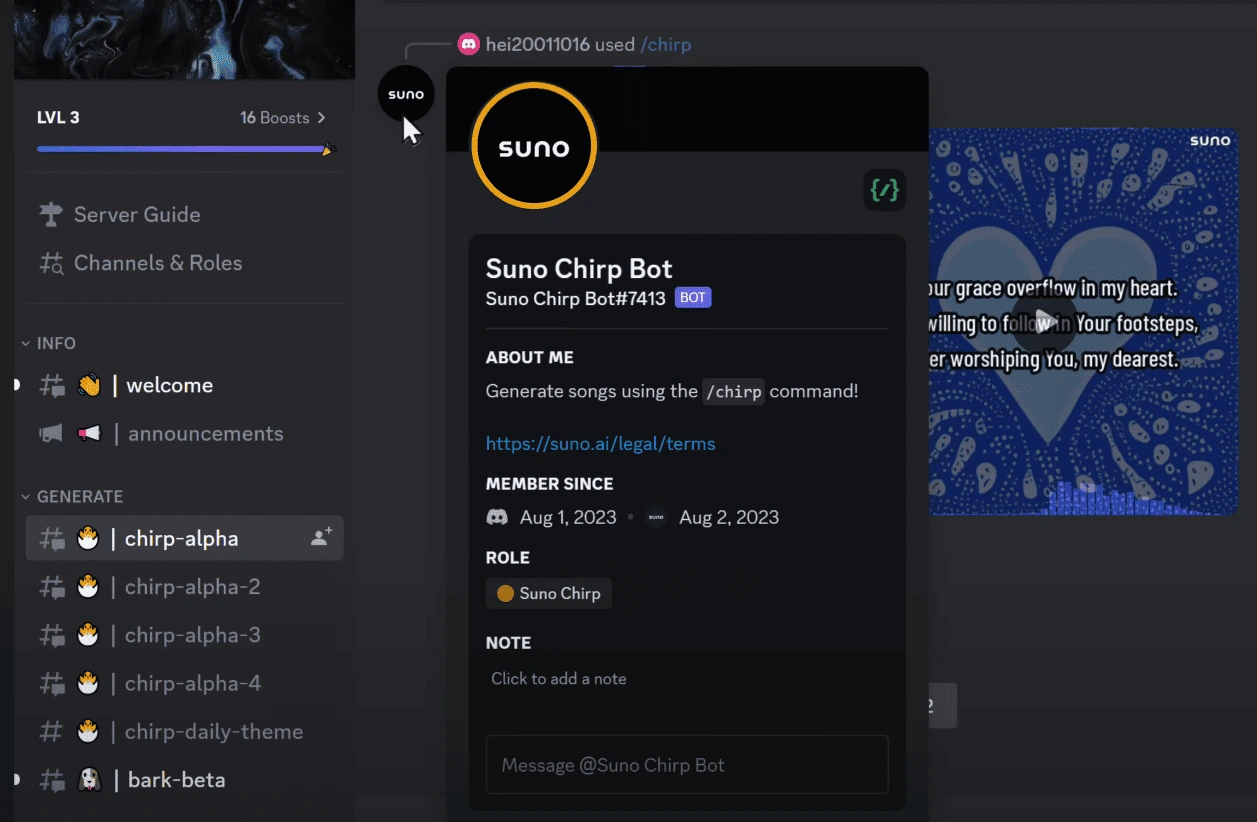Click the Message @Suno Chirp Bot field
Screen dimensions: 1257x822
click(x=687, y=764)
